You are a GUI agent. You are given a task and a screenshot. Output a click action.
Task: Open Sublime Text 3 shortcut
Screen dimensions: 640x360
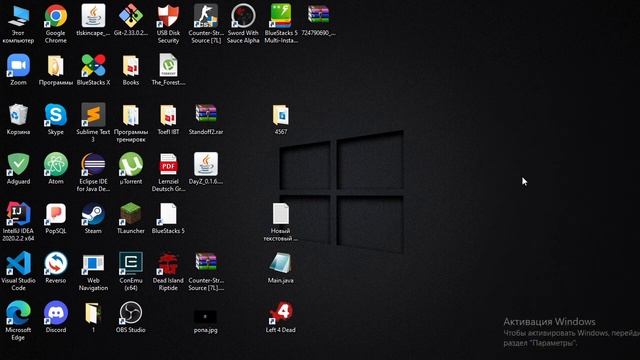pyautogui.click(x=93, y=115)
